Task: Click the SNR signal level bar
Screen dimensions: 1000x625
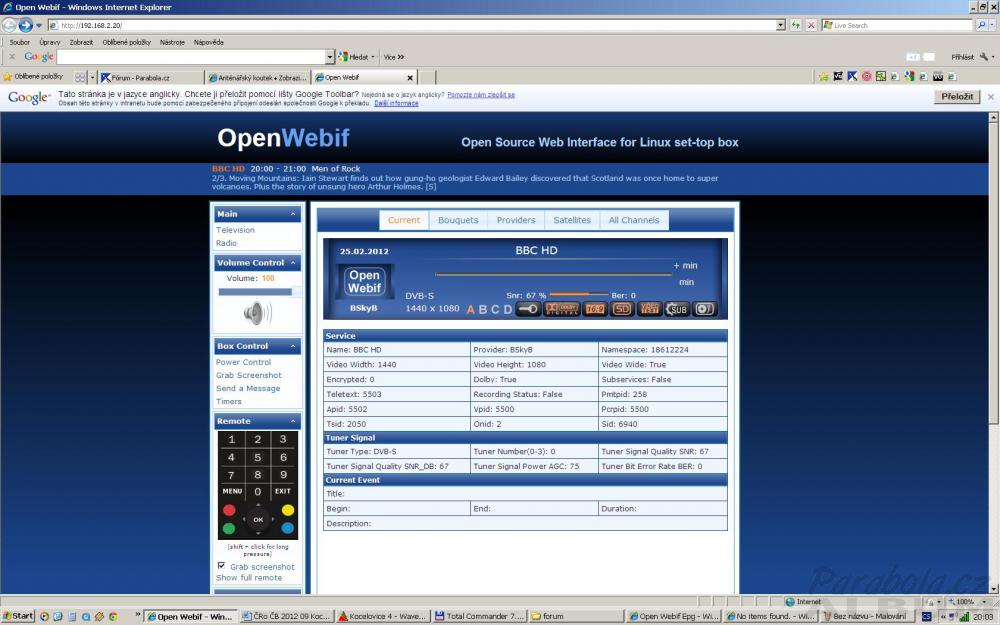Action: [578, 295]
